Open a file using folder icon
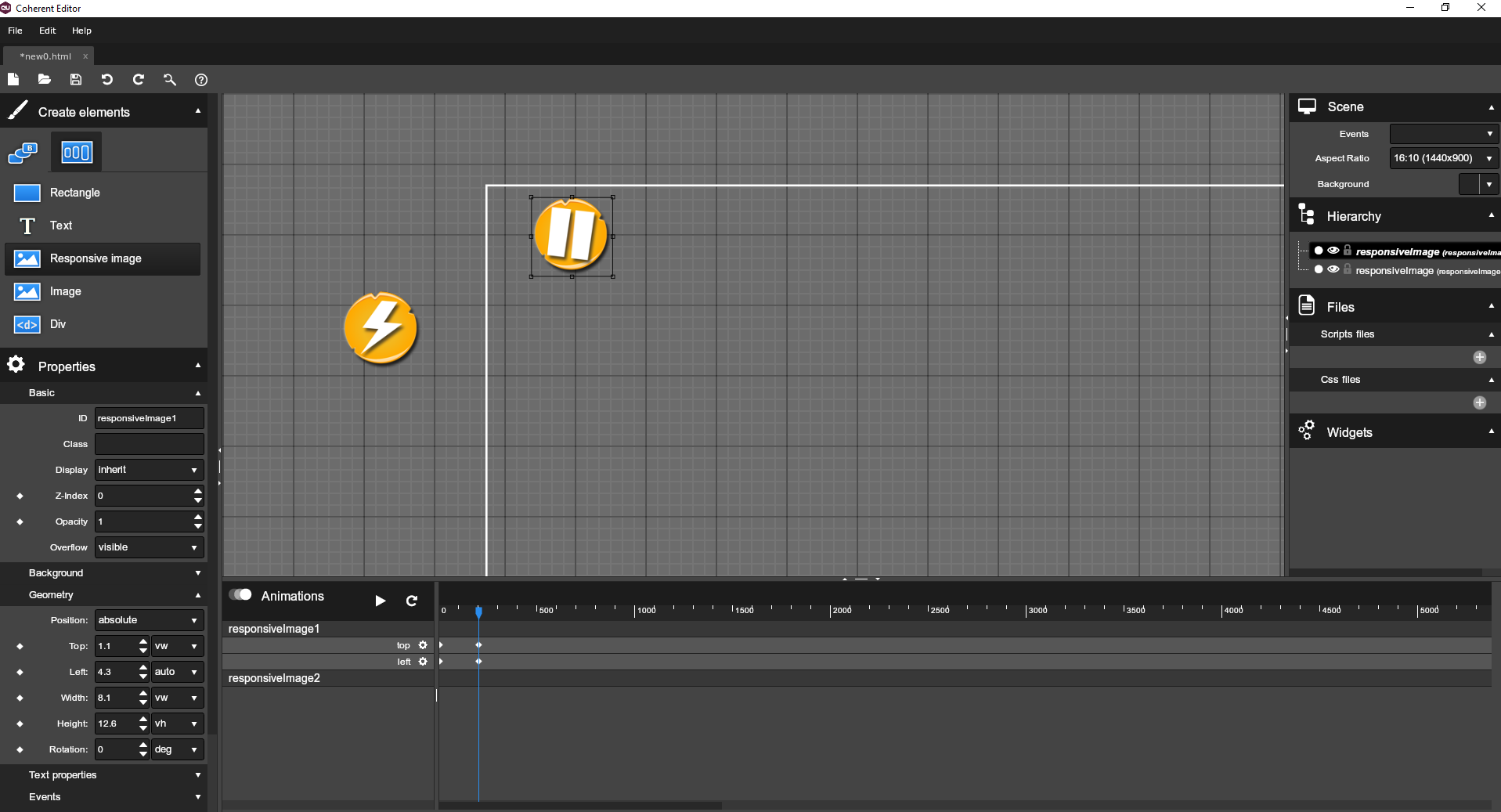The image size is (1501, 812). 45,79
